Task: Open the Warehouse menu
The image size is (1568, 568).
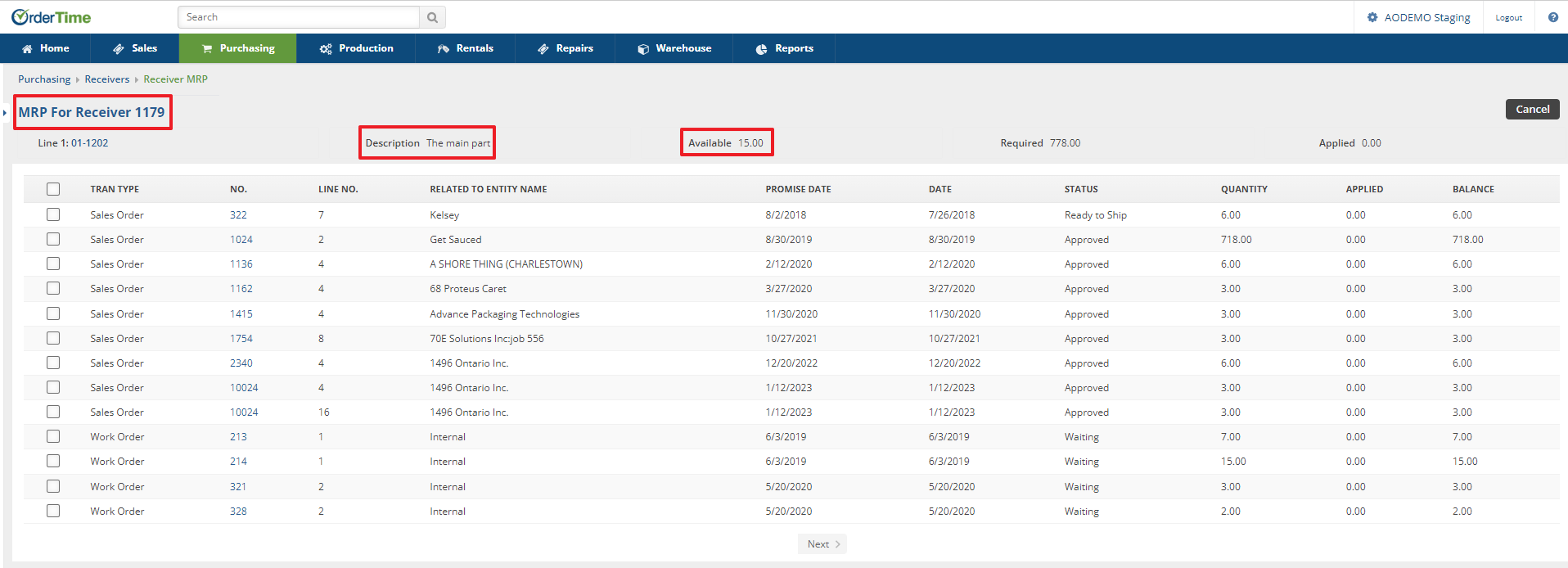Action: click(674, 48)
